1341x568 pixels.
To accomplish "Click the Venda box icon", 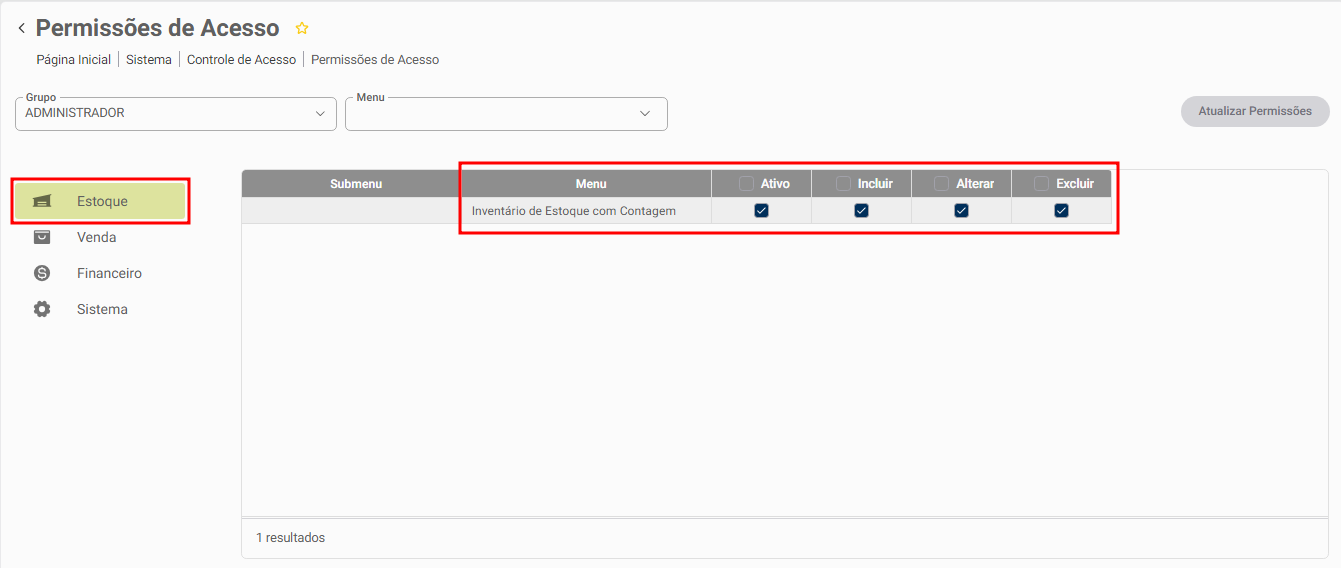I will (41, 237).
